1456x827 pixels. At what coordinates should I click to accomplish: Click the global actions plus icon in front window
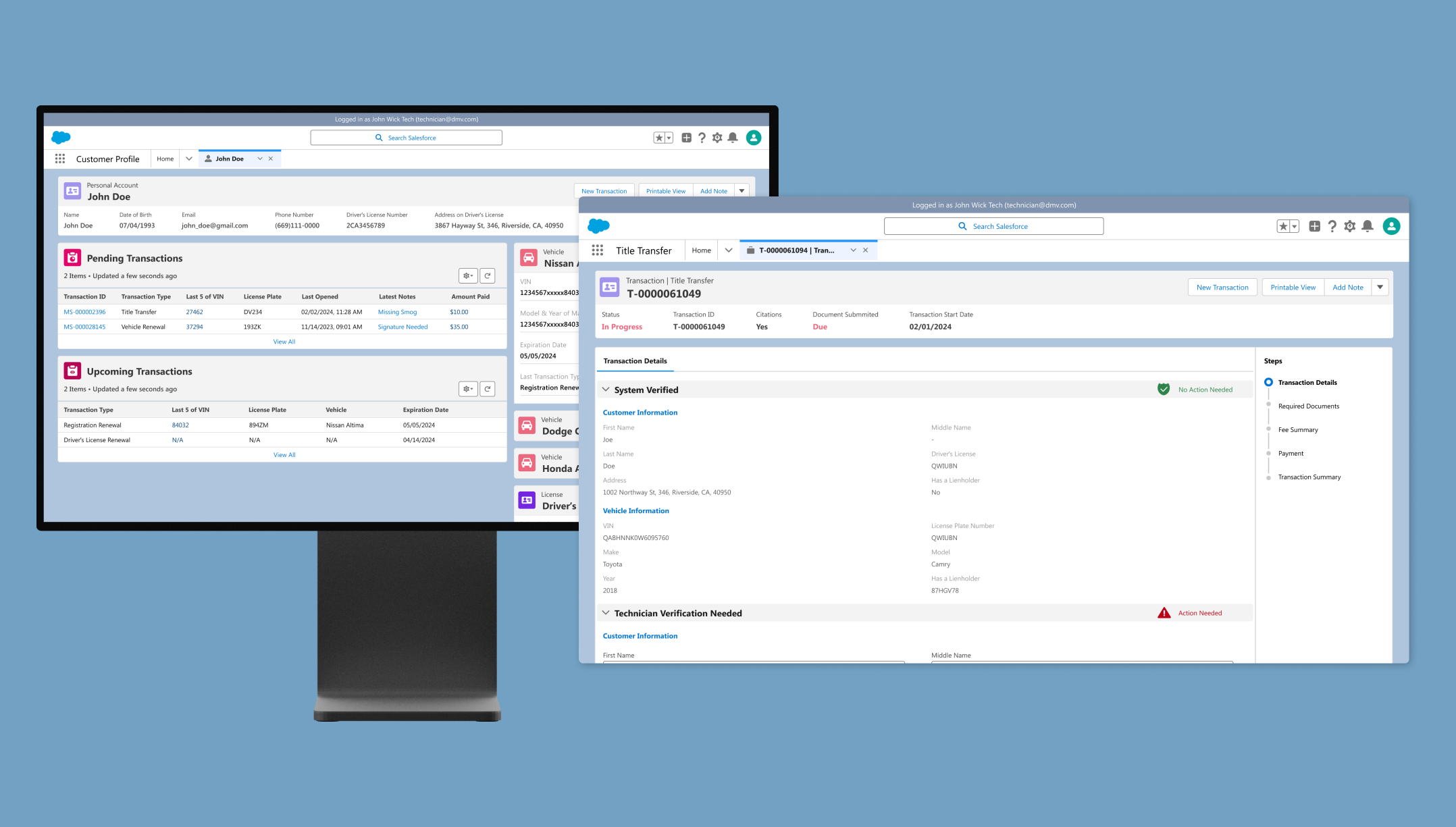(1314, 227)
